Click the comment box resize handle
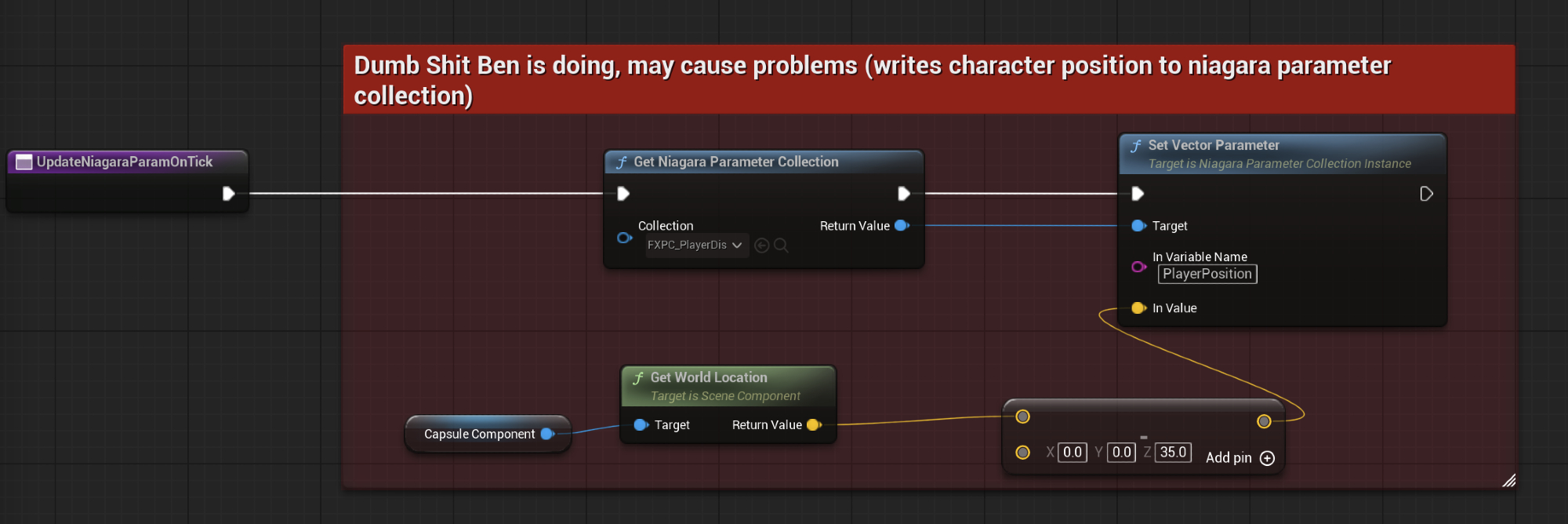This screenshot has width=1568, height=524. [1508, 481]
